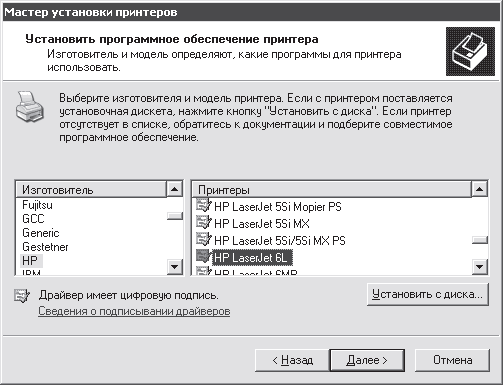Click the printer icon beside the instructions text

pos(29,107)
